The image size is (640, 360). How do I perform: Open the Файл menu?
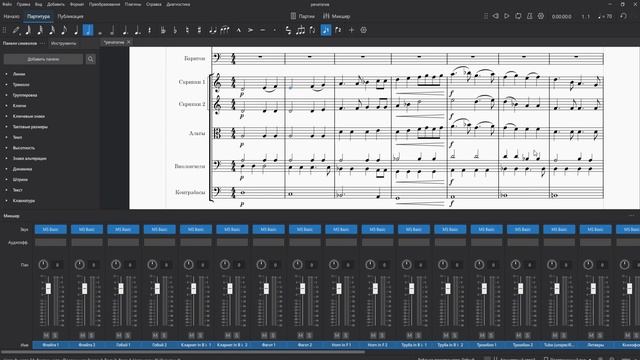click(7, 4)
